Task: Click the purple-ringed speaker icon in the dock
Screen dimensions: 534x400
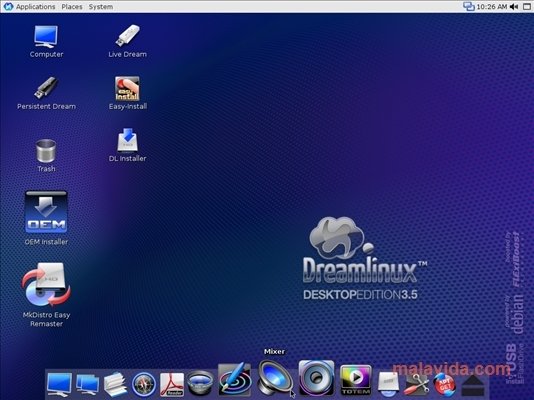Action: tap(316, 378)
